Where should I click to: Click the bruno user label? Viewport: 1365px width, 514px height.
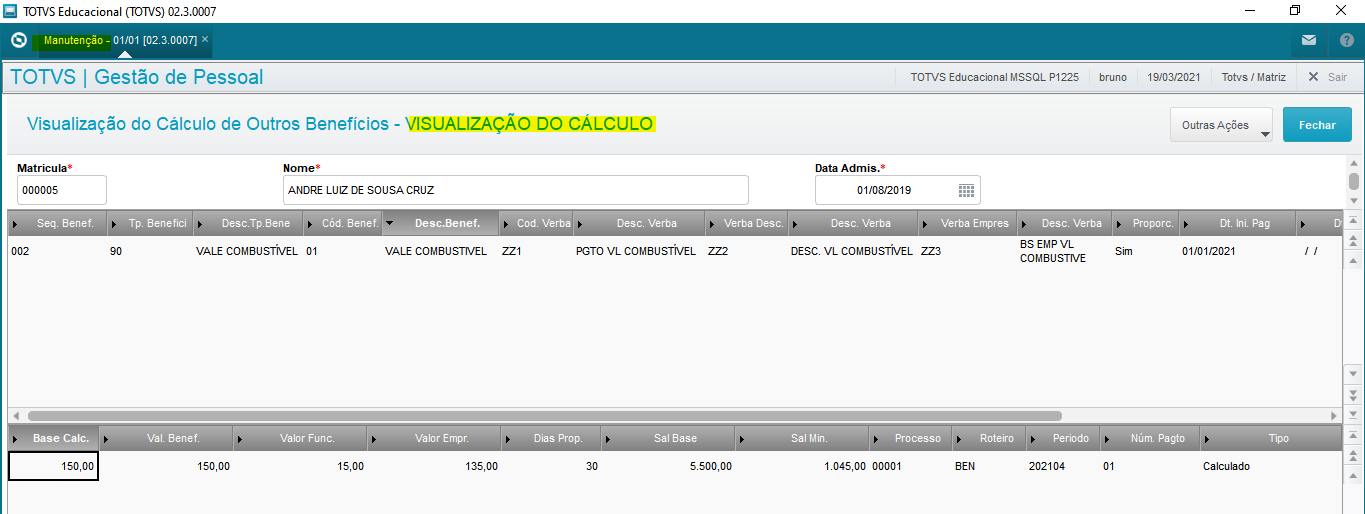click(x=1113, y=77)
